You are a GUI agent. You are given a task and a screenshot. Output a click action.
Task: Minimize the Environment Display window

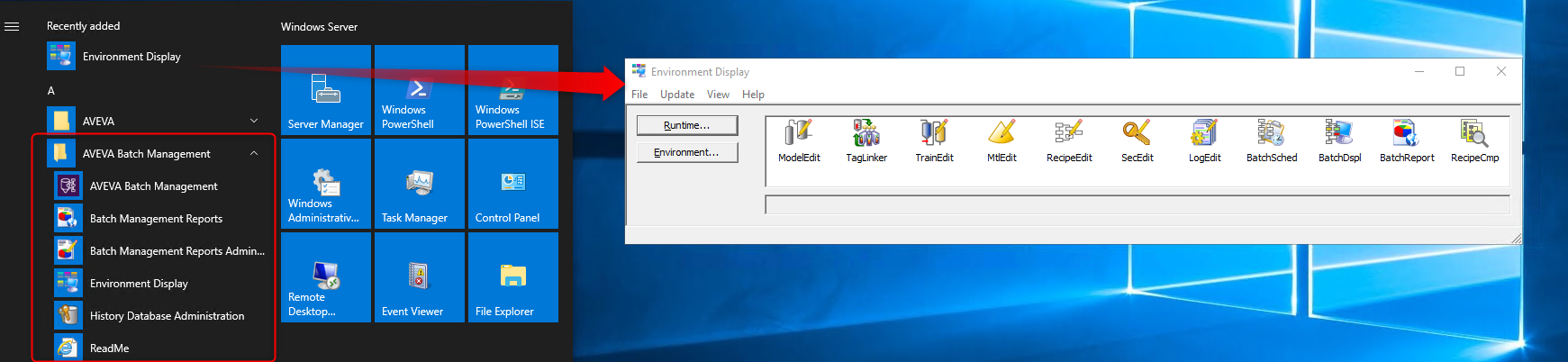click(1419, 71)
